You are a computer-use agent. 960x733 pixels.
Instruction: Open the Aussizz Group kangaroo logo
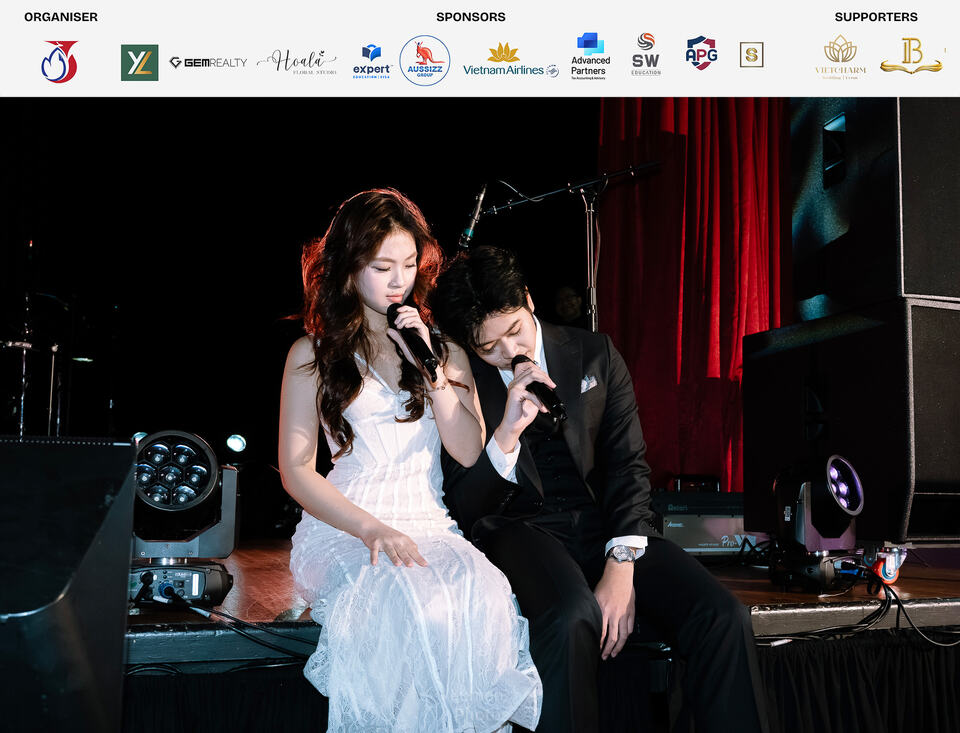tap(425, 61)
